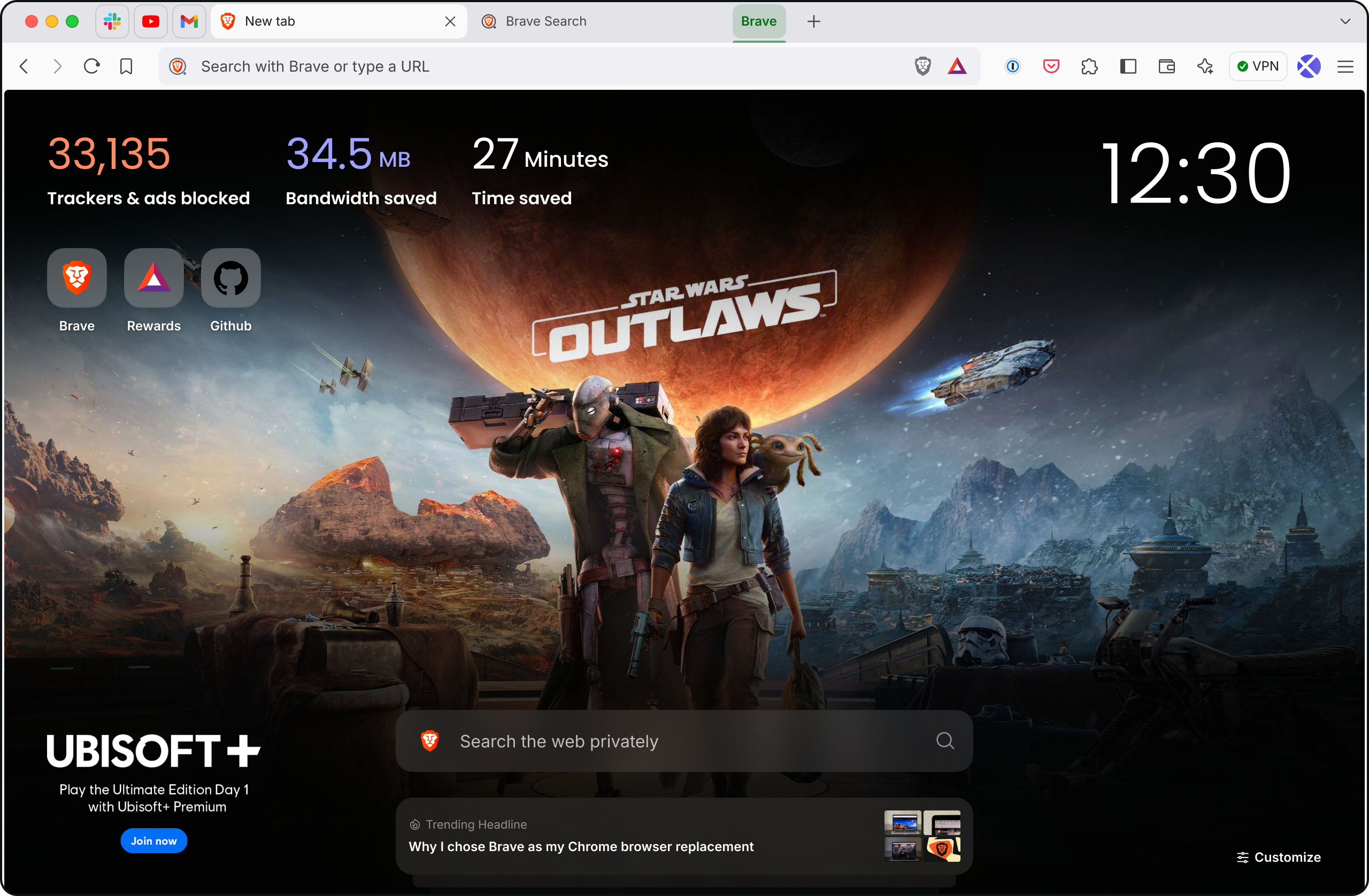The image size is (1369, 896).
Task: Toggle the sidebar panel icon
Action: tap(1128, 66)
